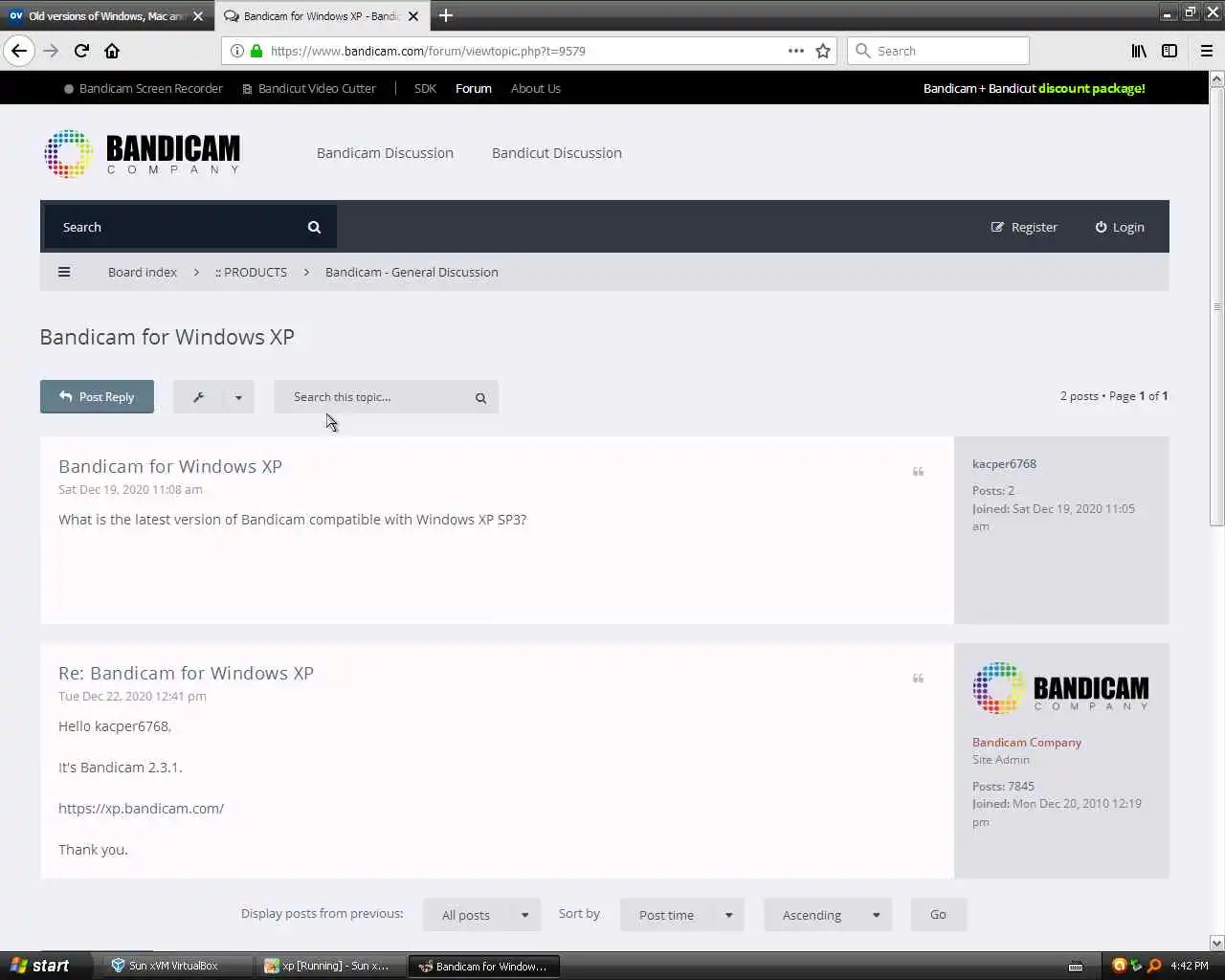Open the :: PRODUCTS breadcrumb
The image size is (1225, 980).
(x=251, y=272)
